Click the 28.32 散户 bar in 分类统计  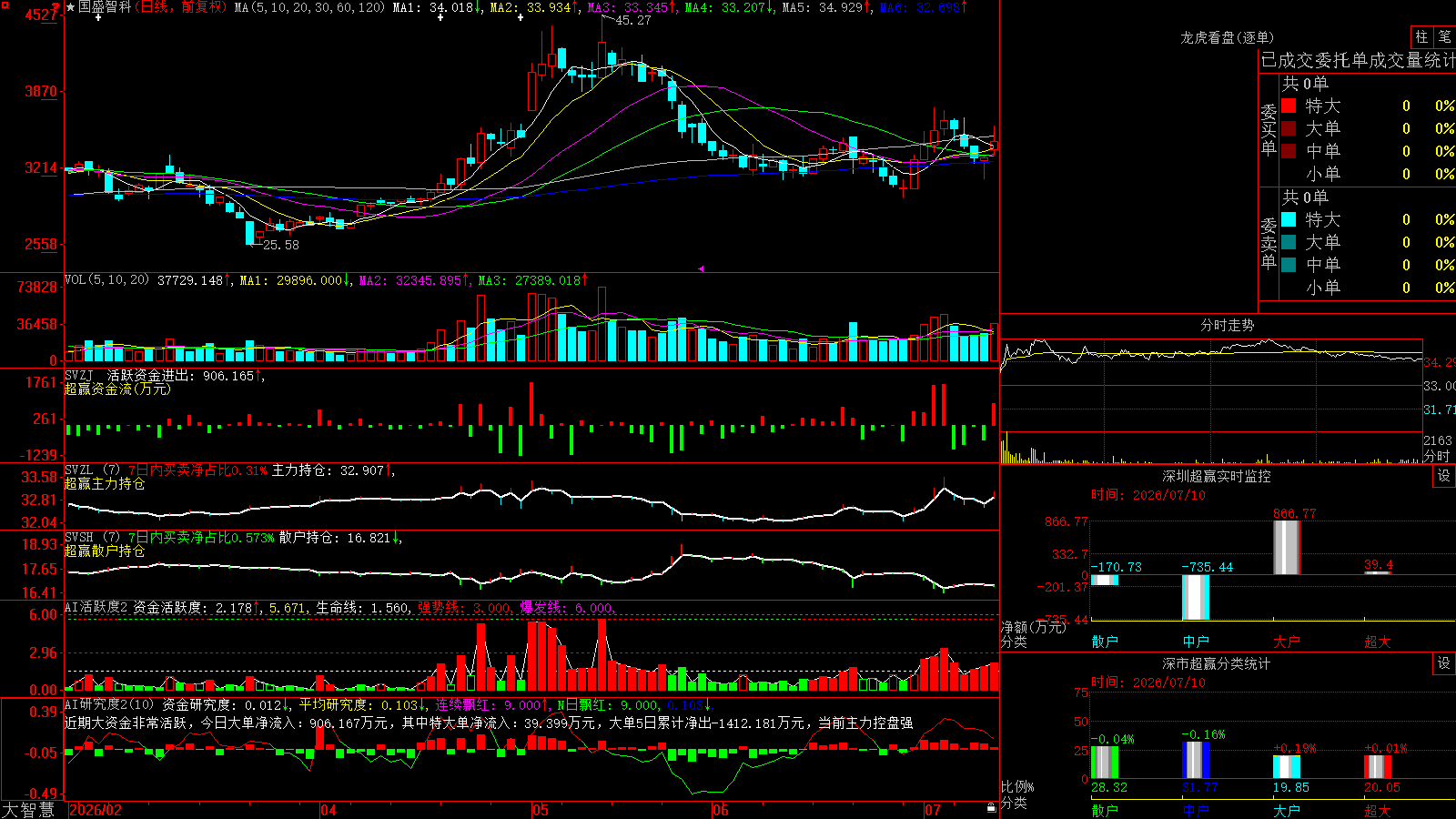1105,762
